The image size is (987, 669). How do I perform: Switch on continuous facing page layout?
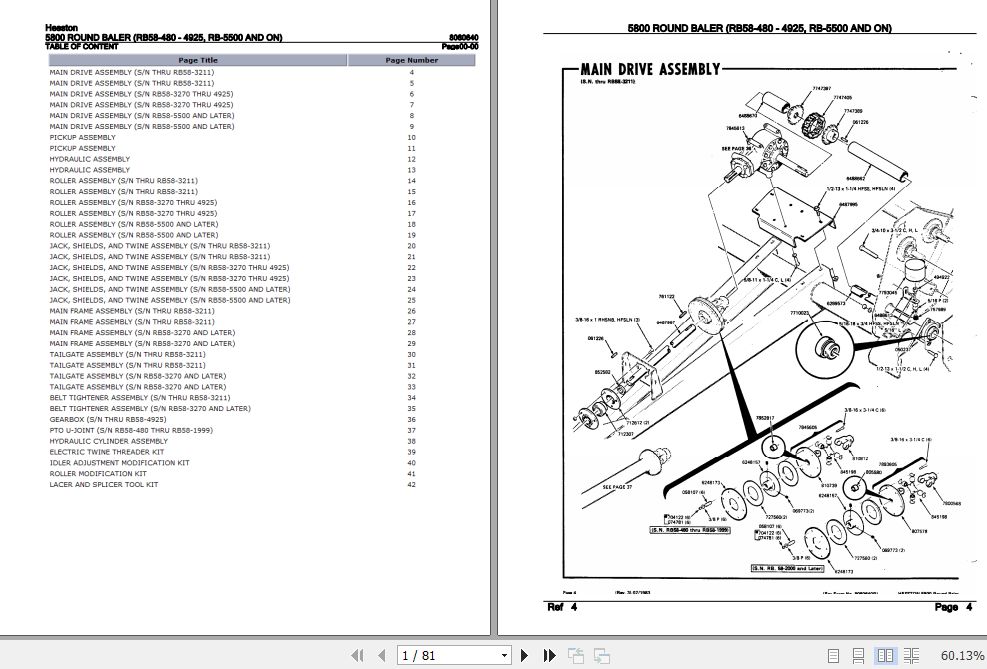[912, 655]
